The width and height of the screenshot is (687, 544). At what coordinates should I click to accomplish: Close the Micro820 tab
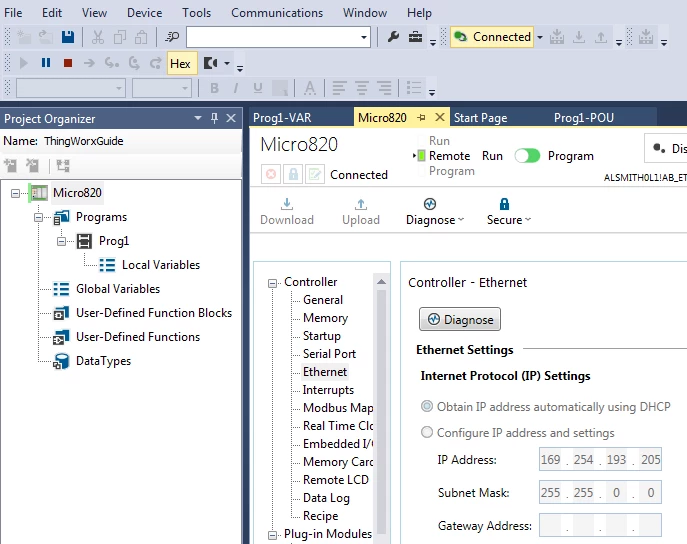pyautogui.click(x=440, y=117)
